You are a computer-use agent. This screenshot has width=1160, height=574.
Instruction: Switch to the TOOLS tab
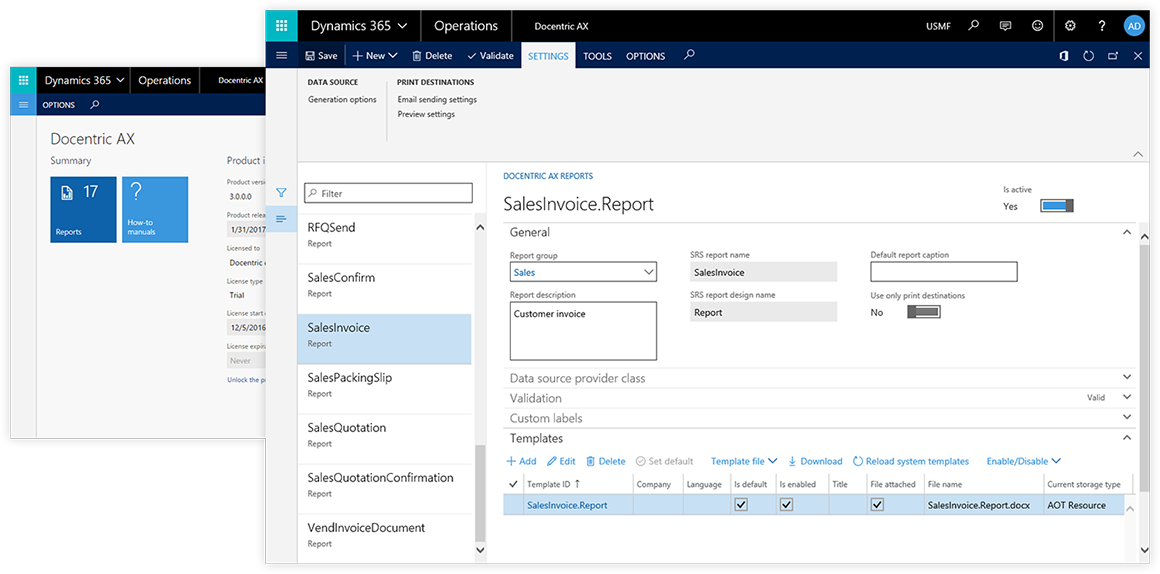pyautogui.click(x=597, y=55)
